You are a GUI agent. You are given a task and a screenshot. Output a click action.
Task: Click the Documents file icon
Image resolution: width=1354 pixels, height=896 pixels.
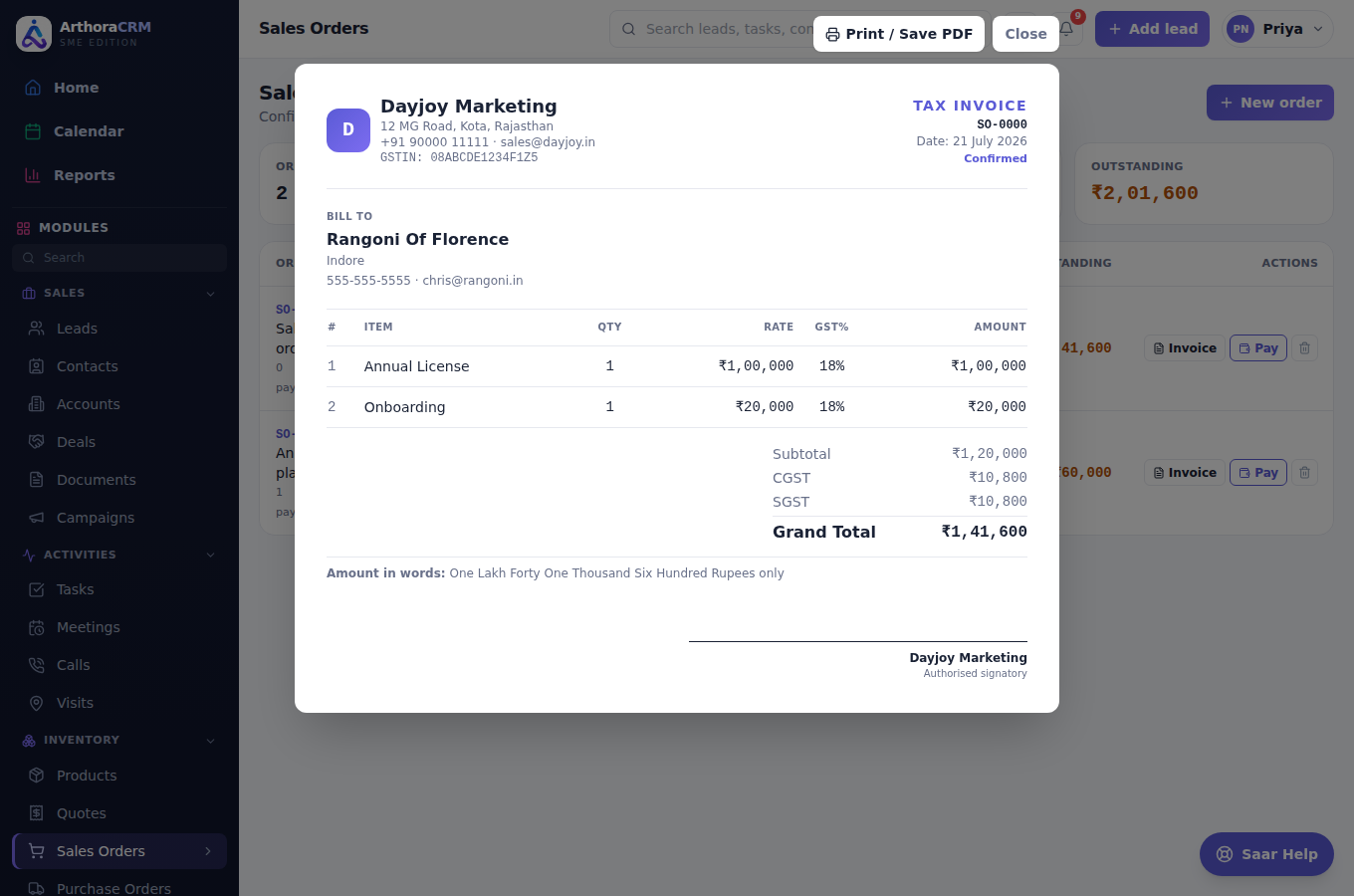[x=37, y=480]
